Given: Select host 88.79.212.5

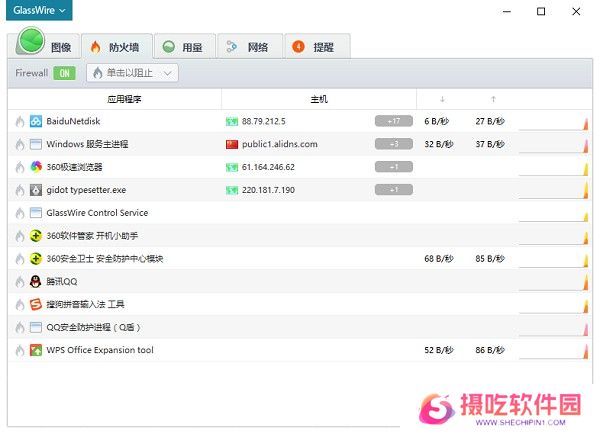Looking at the screenshot, I should click(x=264, y=121).
